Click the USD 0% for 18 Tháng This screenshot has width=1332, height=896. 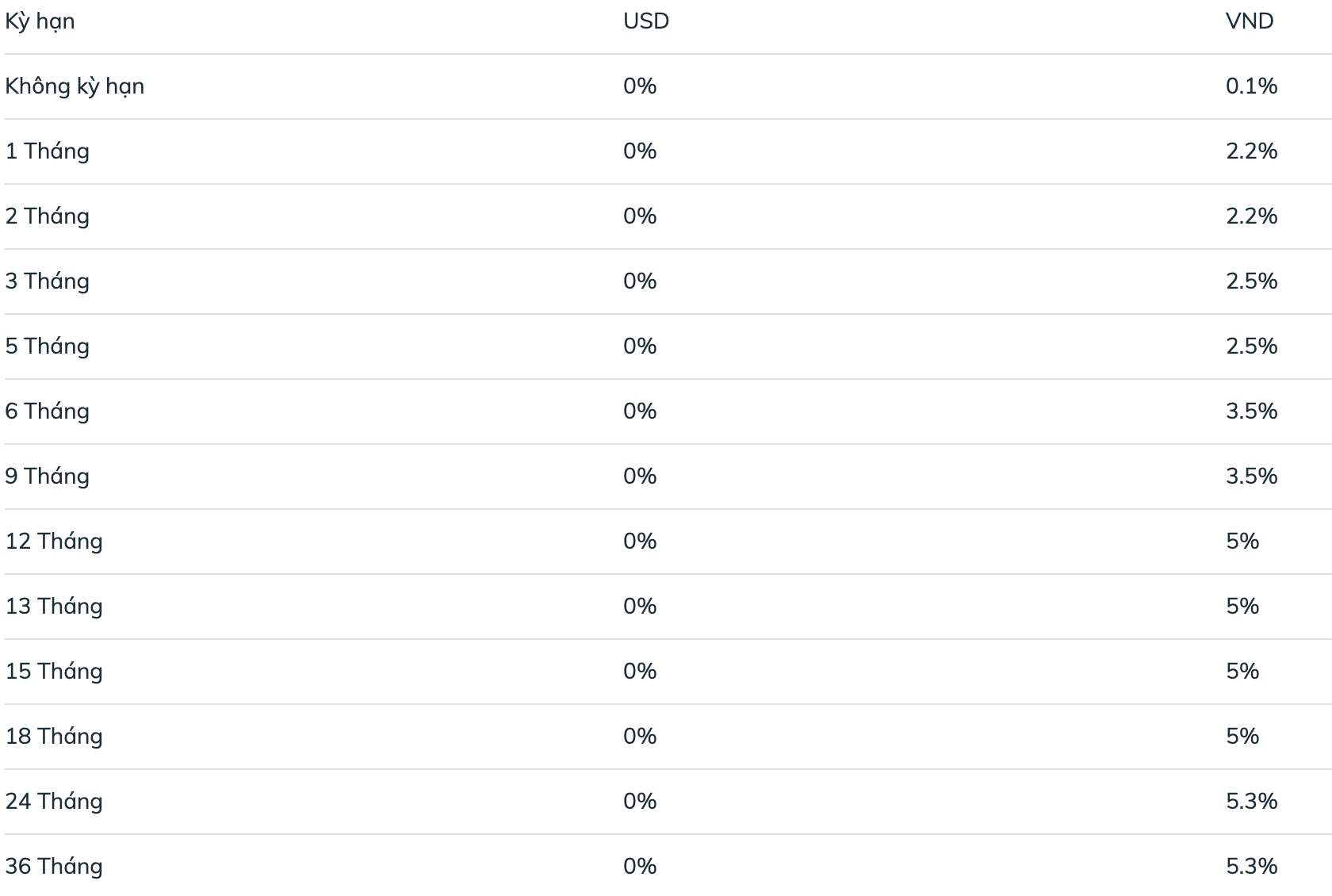tap(640, 737)
